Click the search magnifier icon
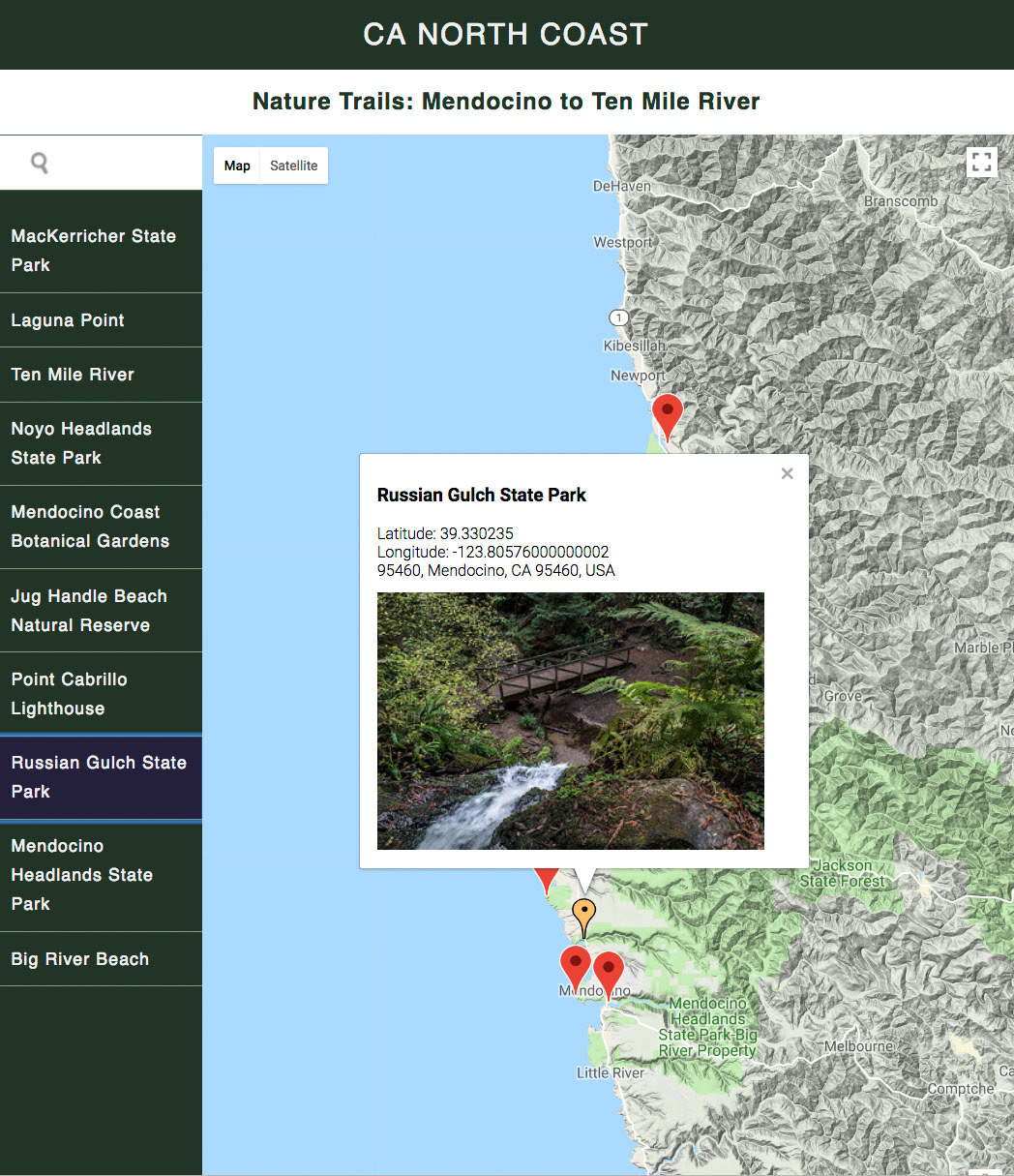Screen dimensions: 1014x1176 click(40, 163)
